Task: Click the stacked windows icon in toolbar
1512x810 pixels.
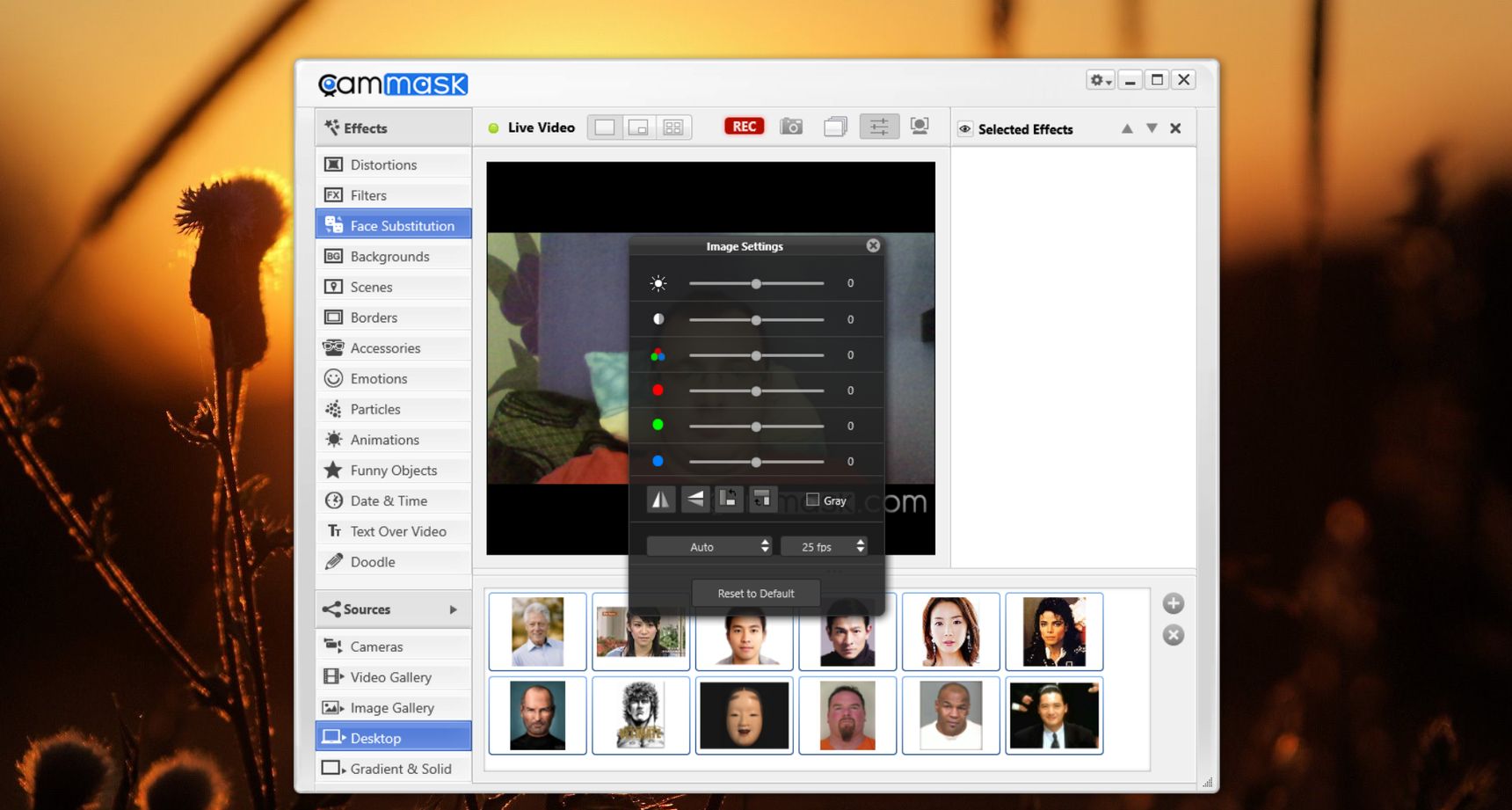Action: coord(835,127)
